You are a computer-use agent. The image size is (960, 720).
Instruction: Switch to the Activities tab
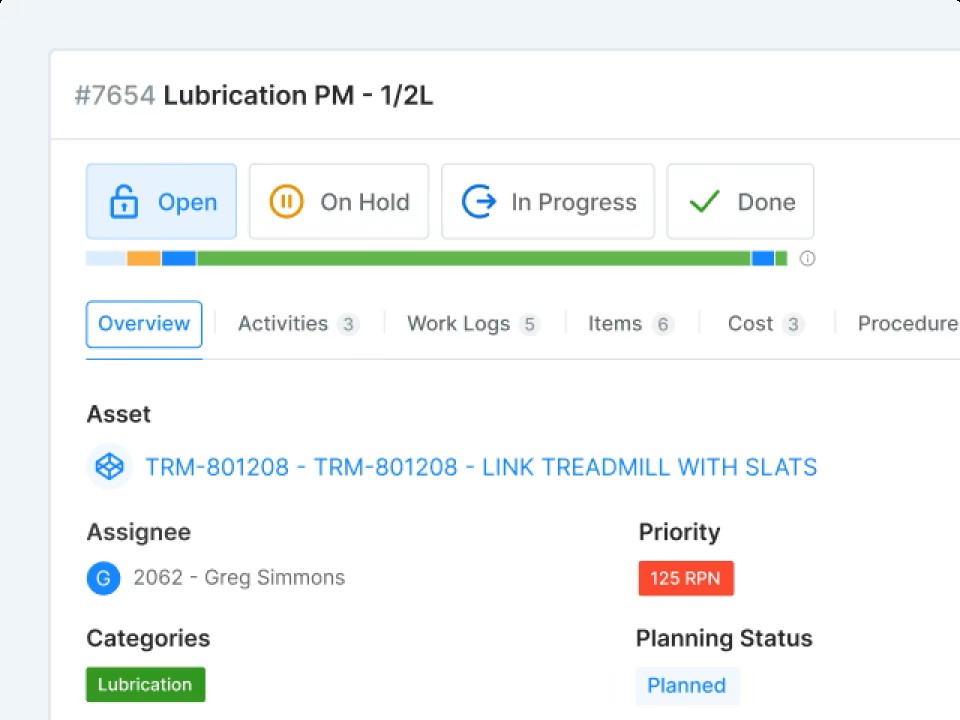coord(297,324)
